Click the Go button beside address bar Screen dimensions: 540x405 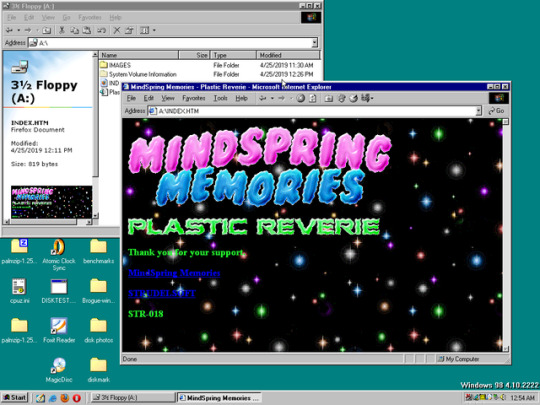click(x=496, y=111)
